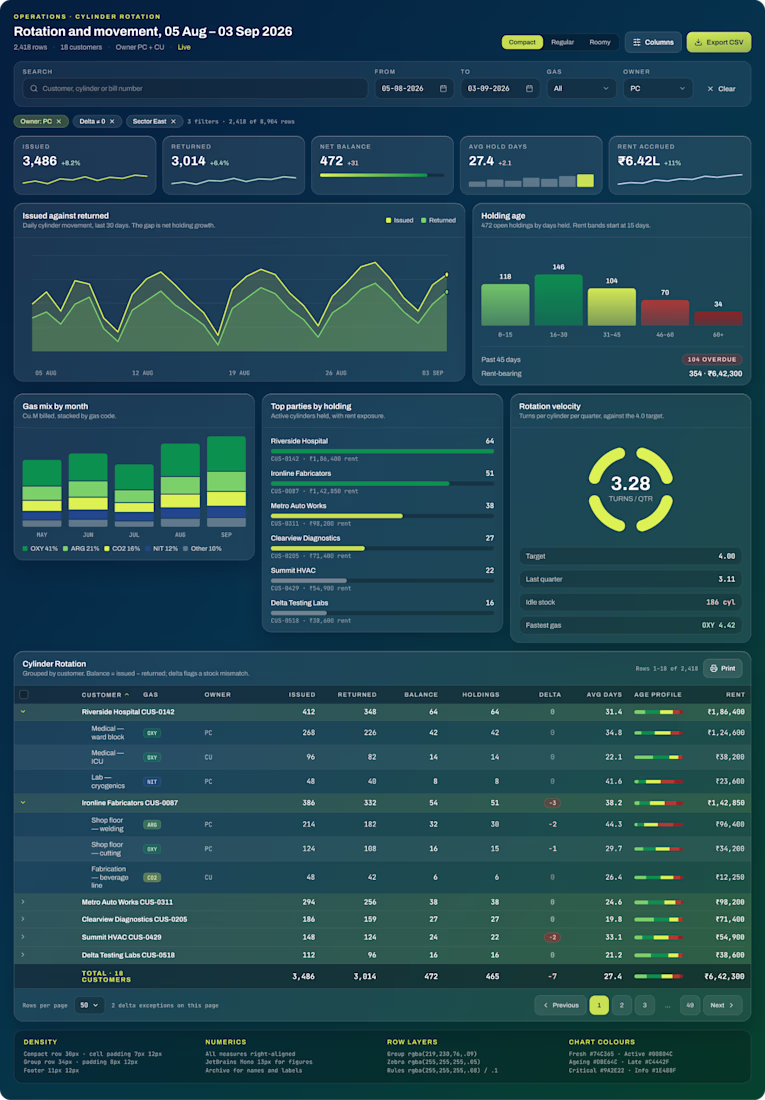Viewport: 765px width, 1100px height.
Task: Click the Next page button
Action: [722, 1005]
